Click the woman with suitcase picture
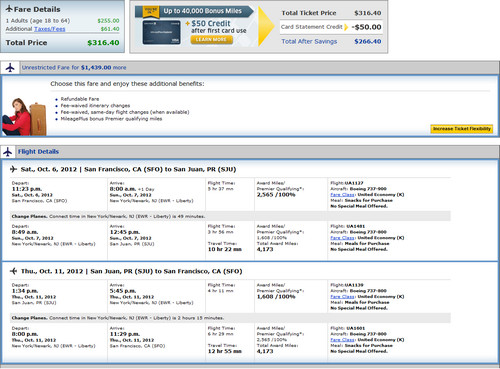500x369 pixels. coord(24,117)
